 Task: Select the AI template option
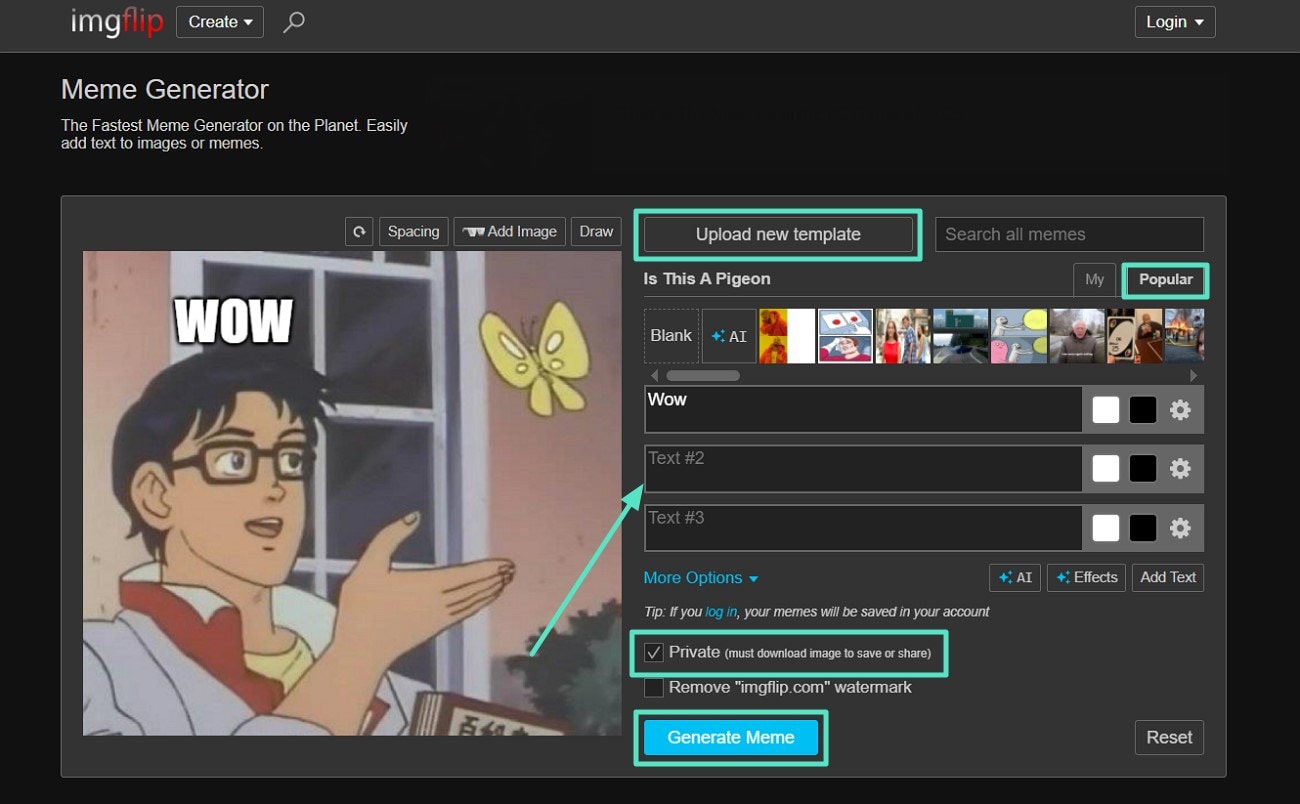(729, 336)
